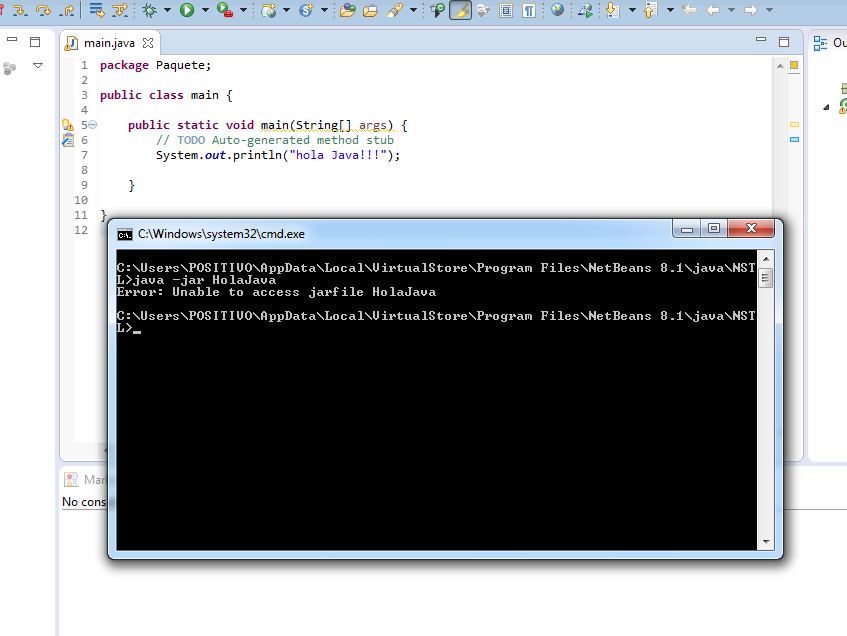Select the main.java editor tab

[109, 43]
